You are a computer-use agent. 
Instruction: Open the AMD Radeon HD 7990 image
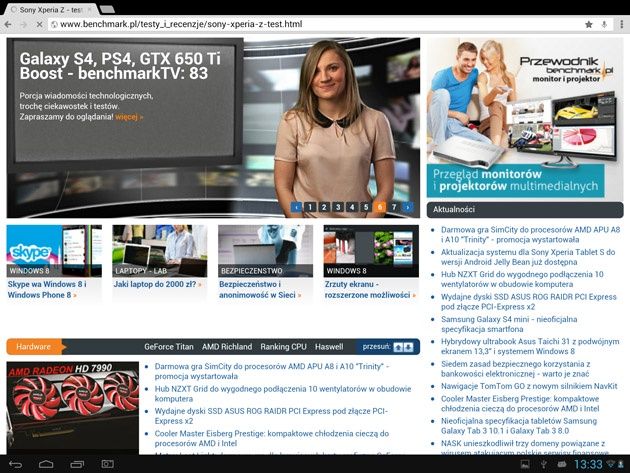coord(73,408)
